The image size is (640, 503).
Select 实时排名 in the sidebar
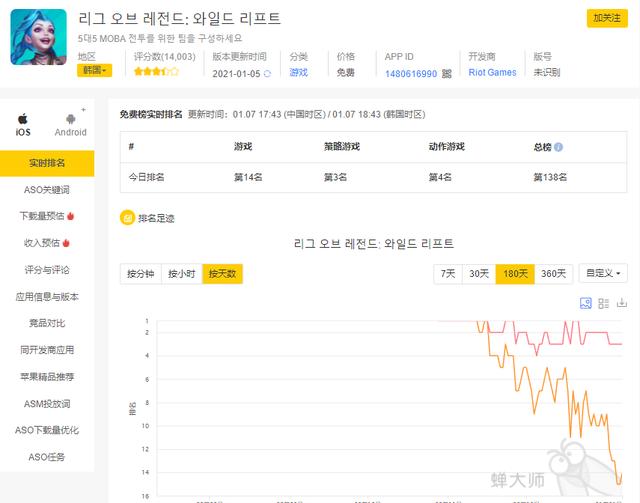[47, 163]
